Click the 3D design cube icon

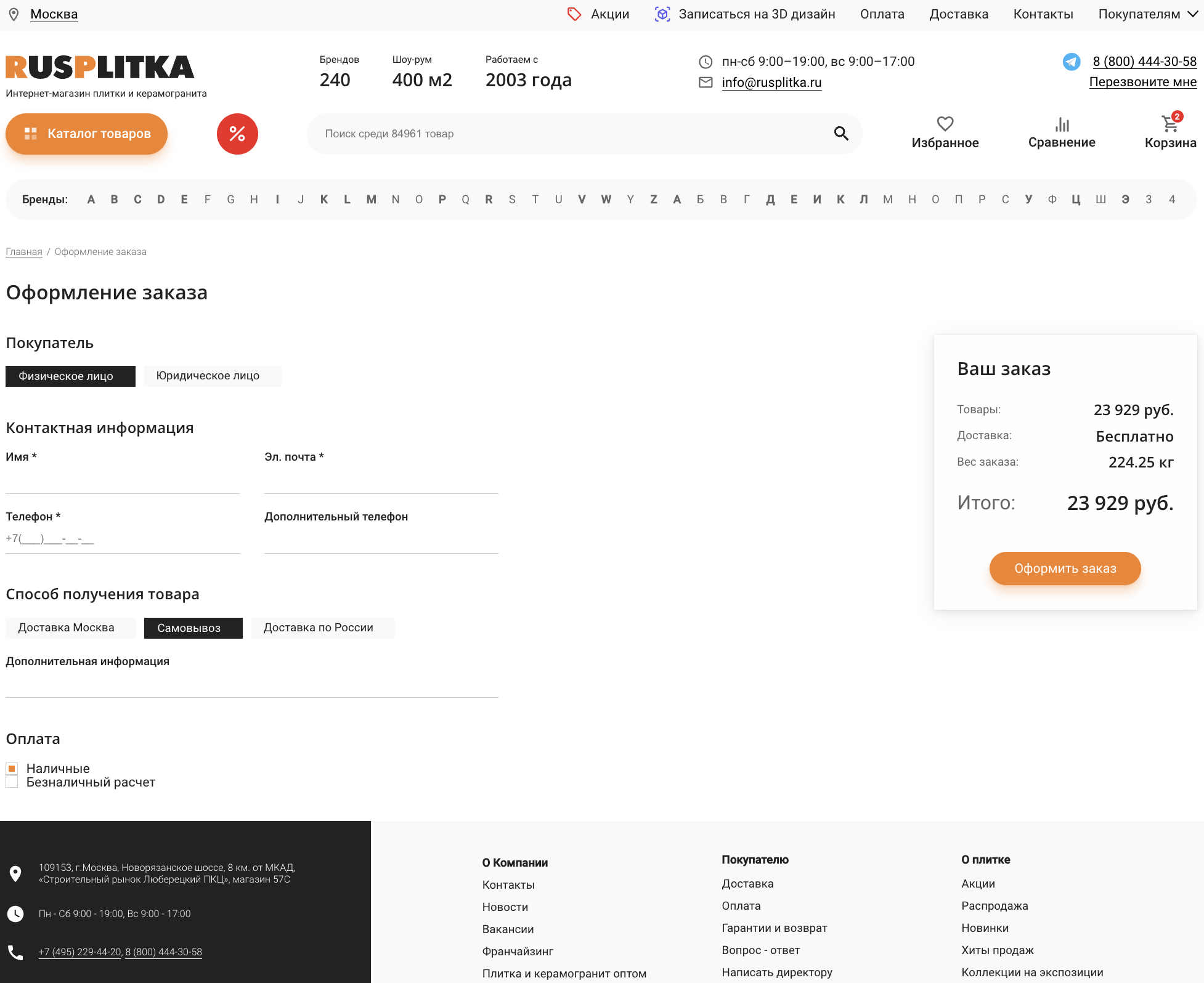662,14
